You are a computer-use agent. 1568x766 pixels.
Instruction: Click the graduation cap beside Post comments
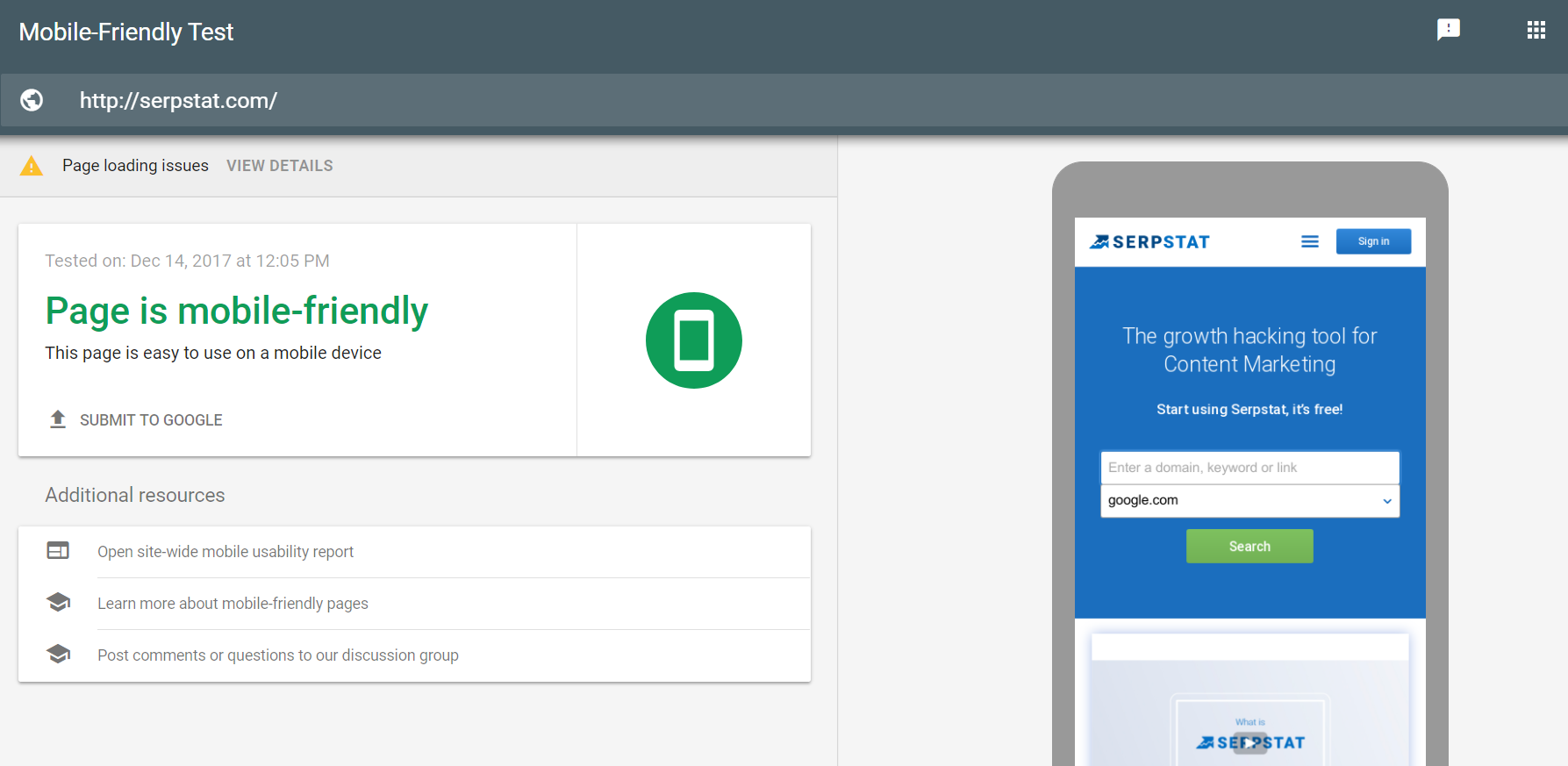tap(58, 654)
